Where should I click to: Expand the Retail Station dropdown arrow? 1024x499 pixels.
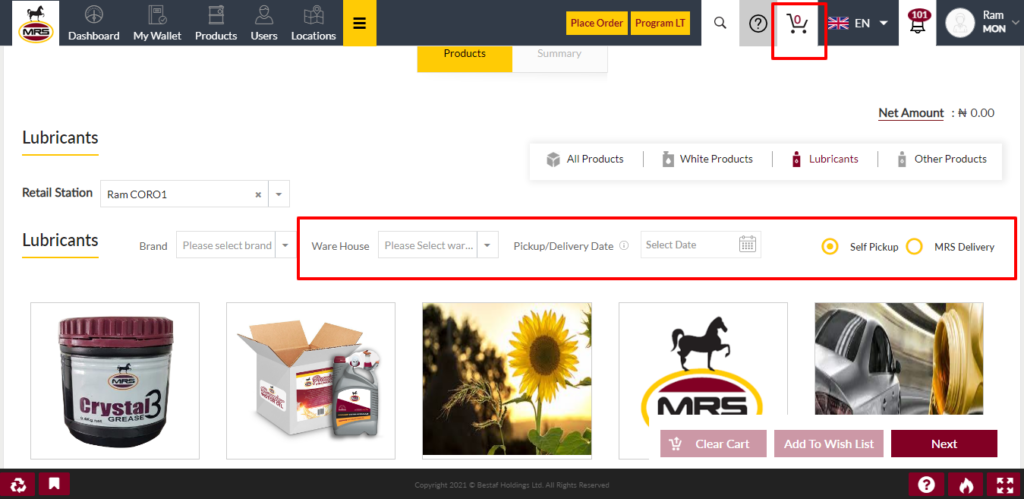pyautogui.click(x=279, y=195)
